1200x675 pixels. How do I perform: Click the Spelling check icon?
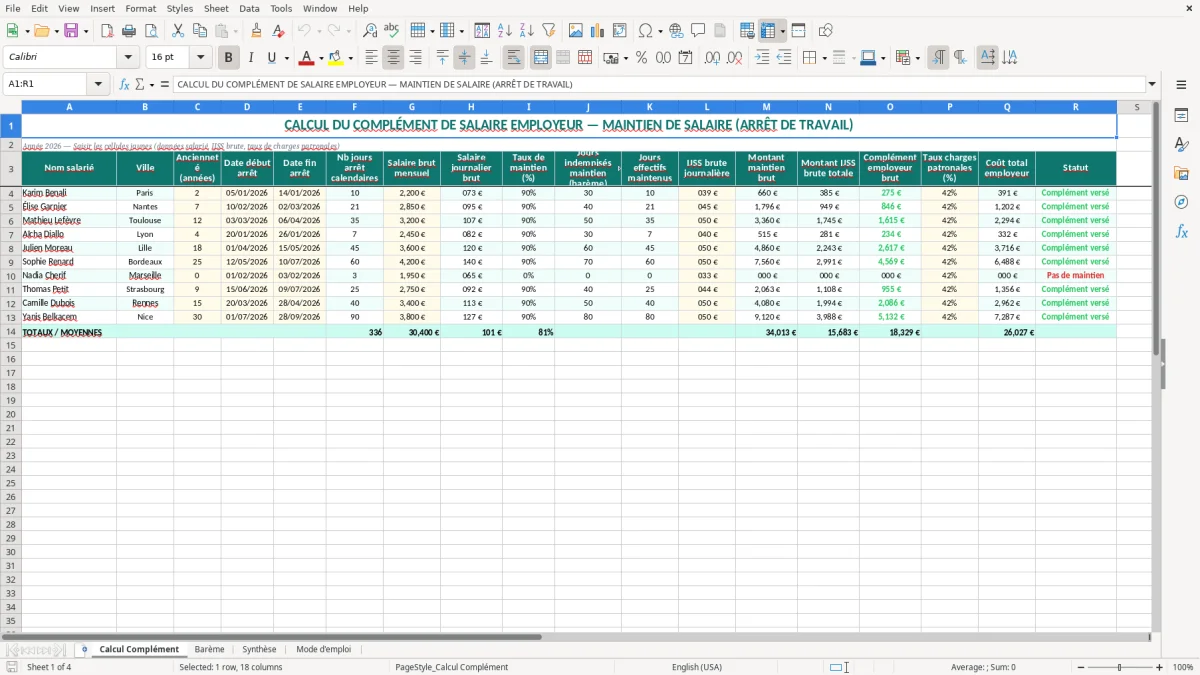(392, 31)
